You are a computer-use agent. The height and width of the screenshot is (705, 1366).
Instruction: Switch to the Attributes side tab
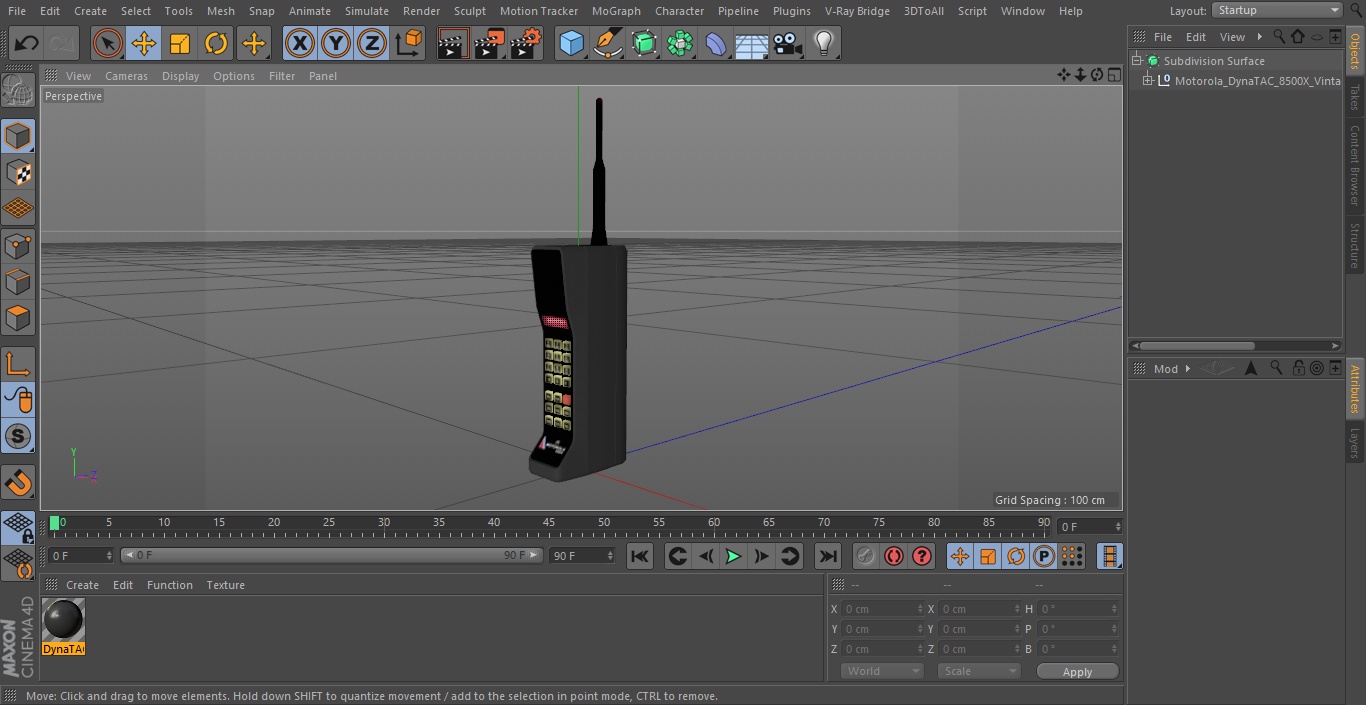tap(1355, 388)
